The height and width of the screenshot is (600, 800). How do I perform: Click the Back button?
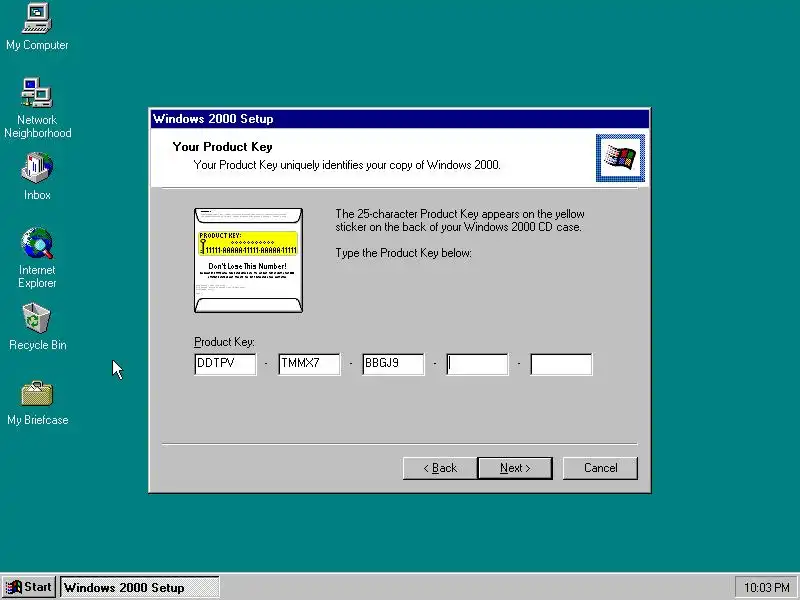(440, 468)
